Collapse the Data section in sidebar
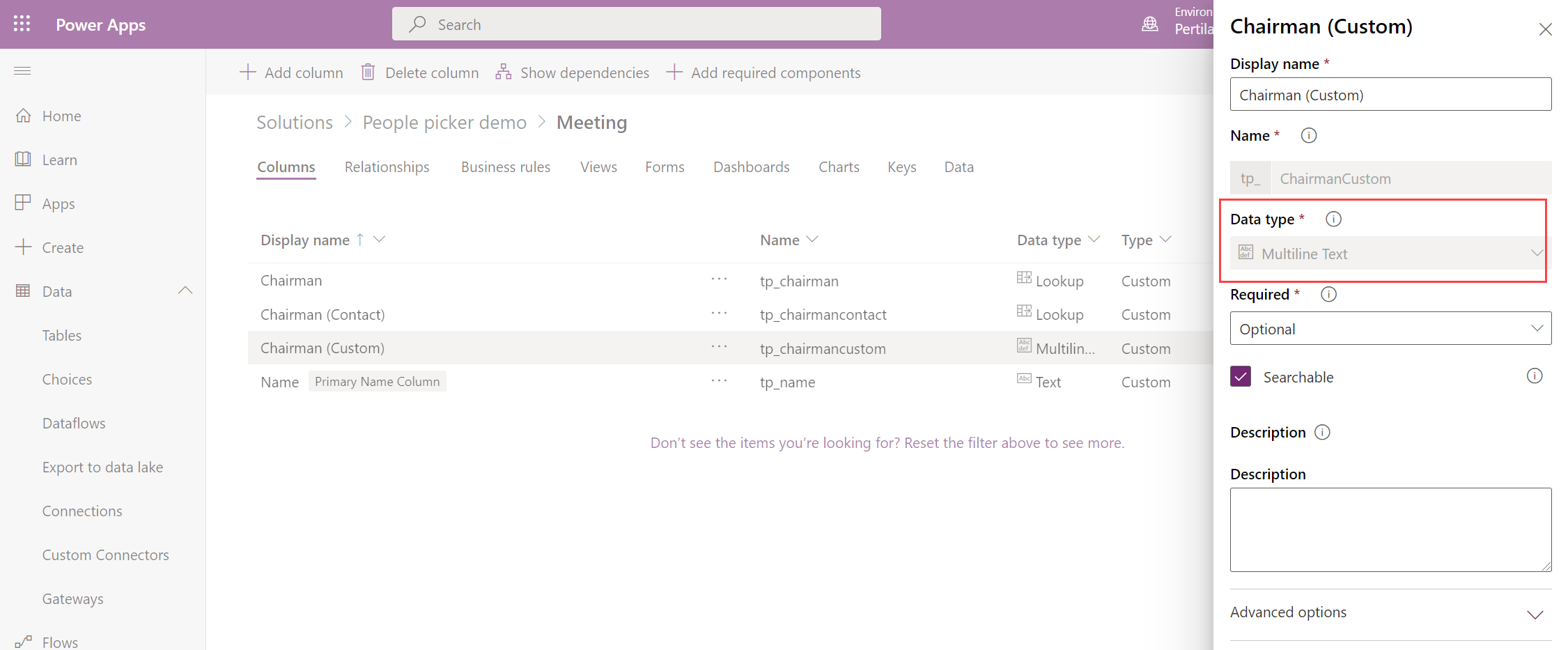 [185, 291]
